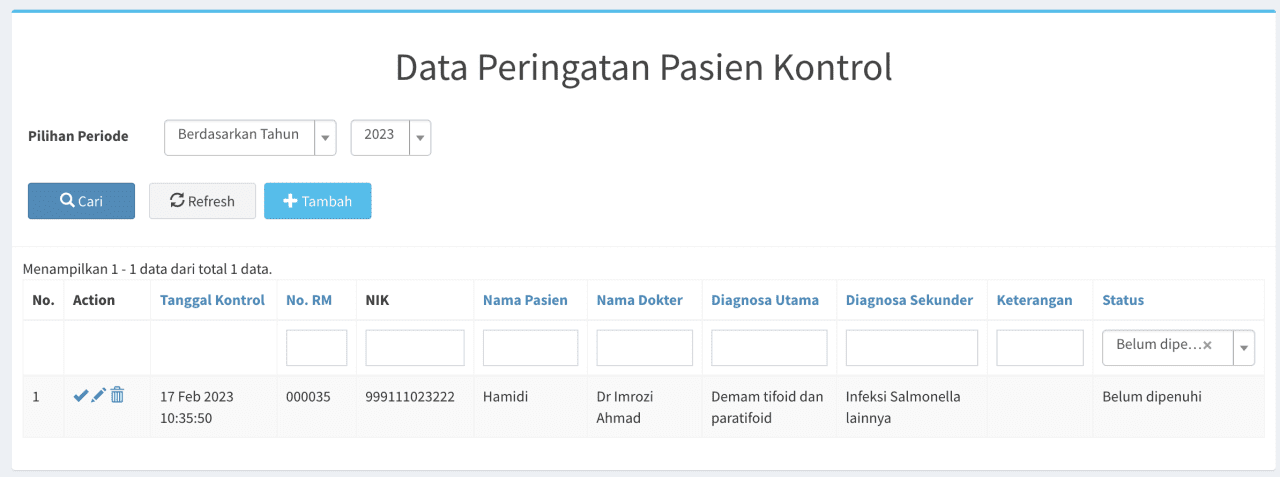Click the Tambah add button
Screen dimensions: 1280x477
point(318,201)
